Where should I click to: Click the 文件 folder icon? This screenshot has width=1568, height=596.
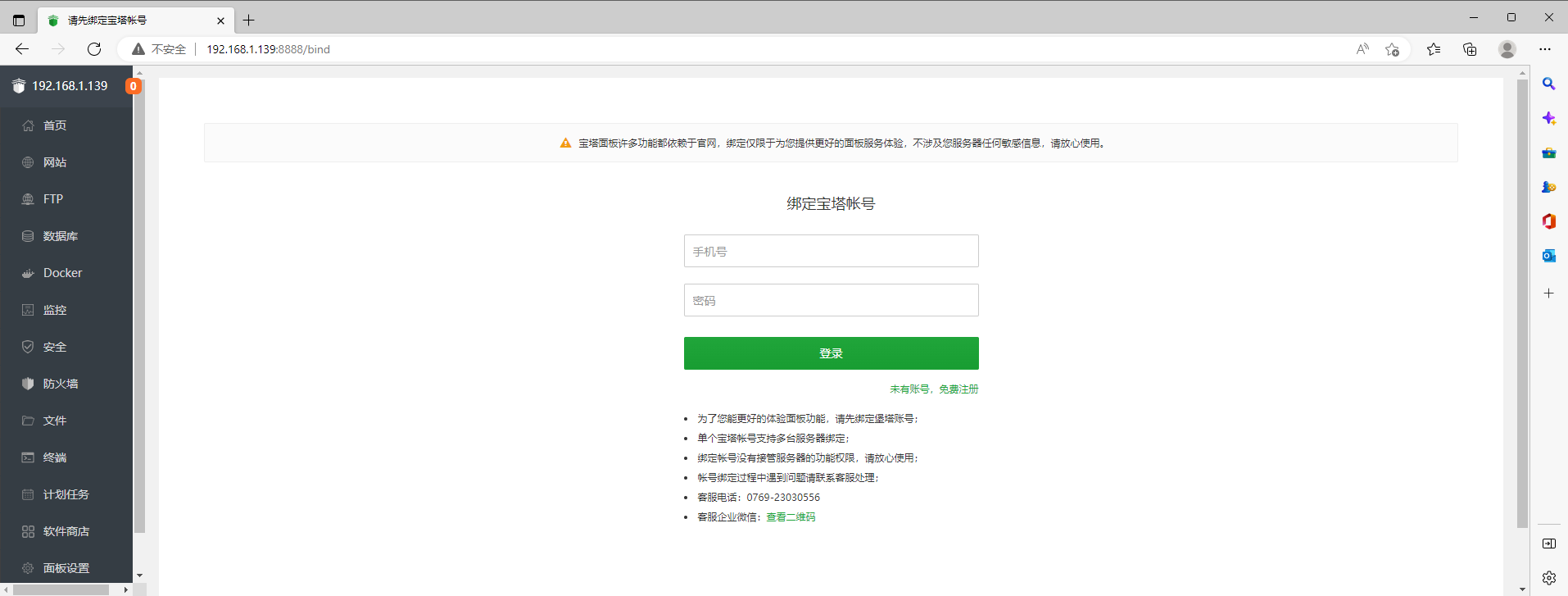pyautogui.click(x=28, y=421)
